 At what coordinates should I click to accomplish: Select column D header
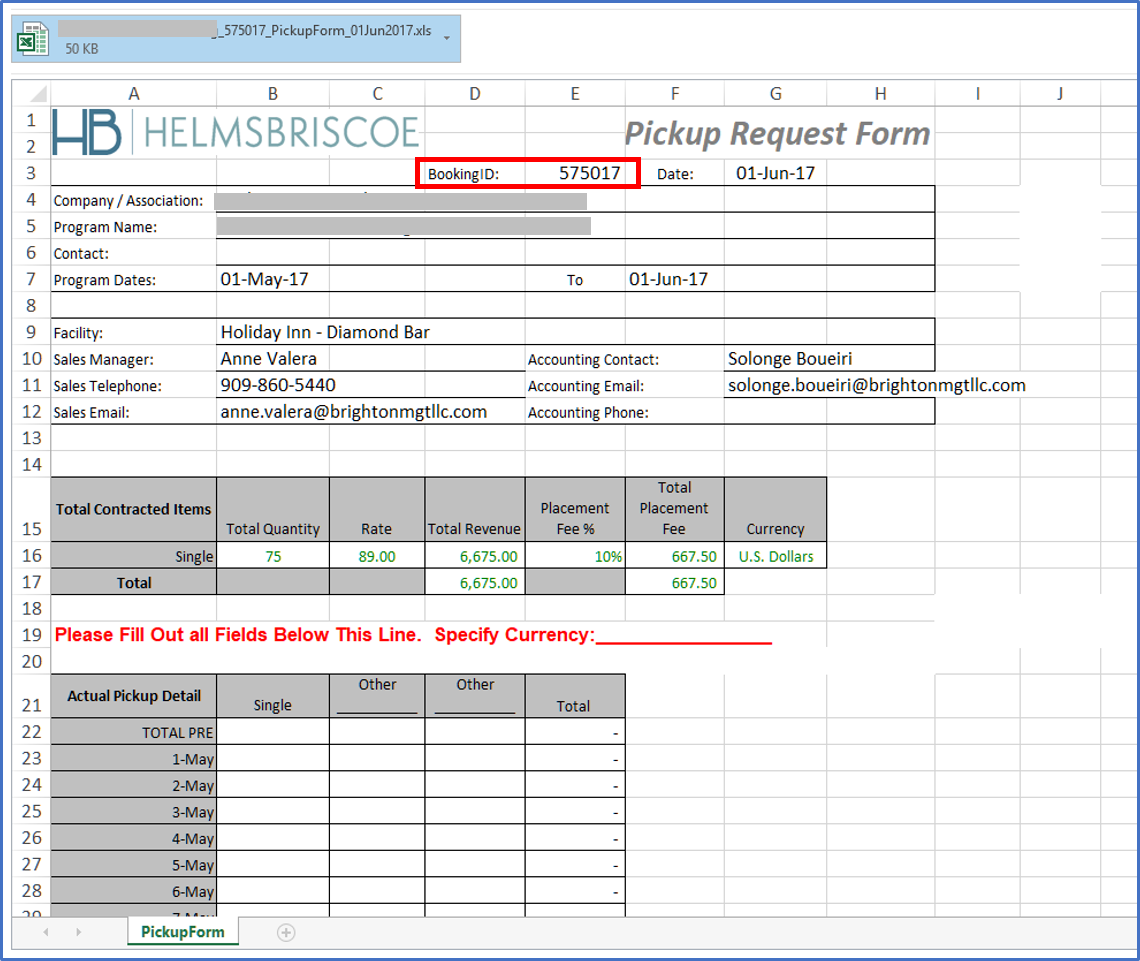point(474,92)
